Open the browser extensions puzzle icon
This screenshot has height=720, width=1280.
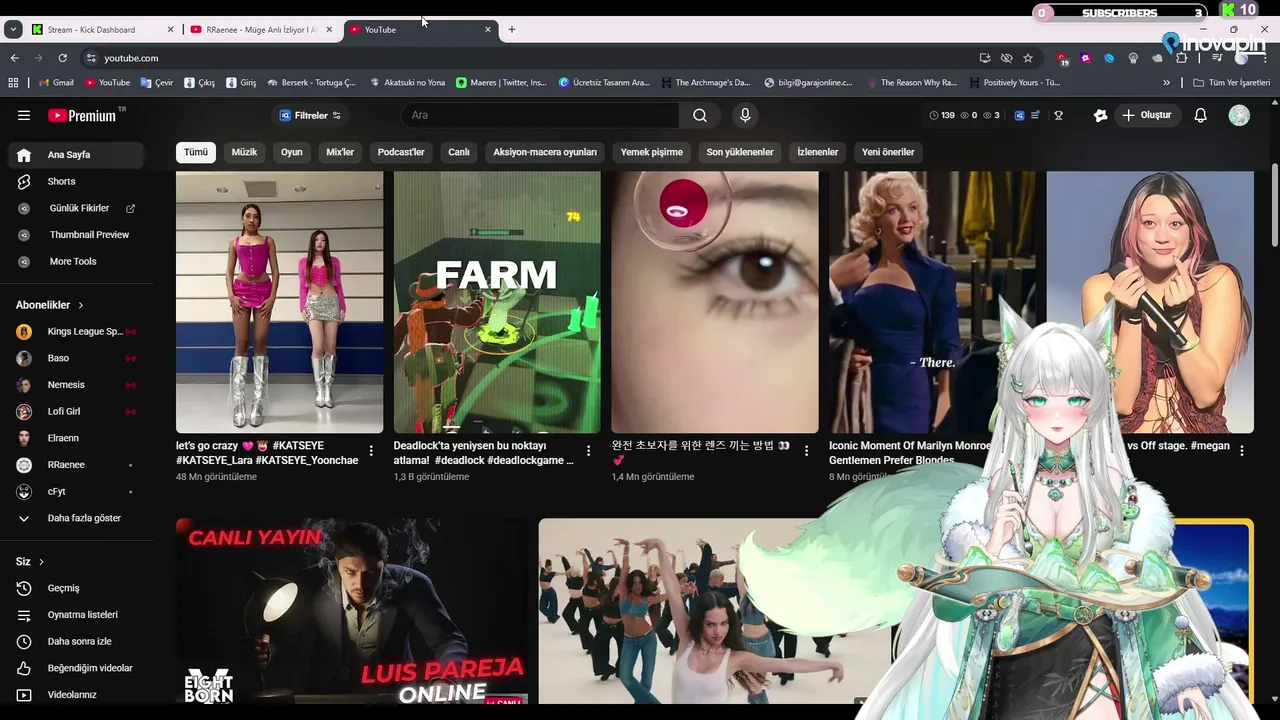pos(1181,58)
